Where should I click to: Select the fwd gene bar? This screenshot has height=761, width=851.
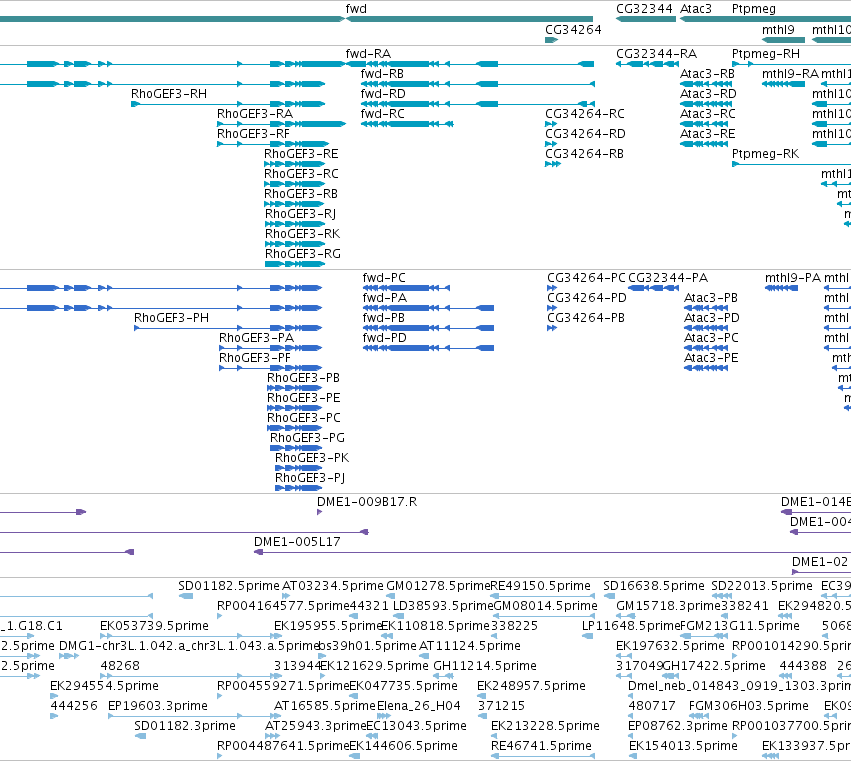469,19
